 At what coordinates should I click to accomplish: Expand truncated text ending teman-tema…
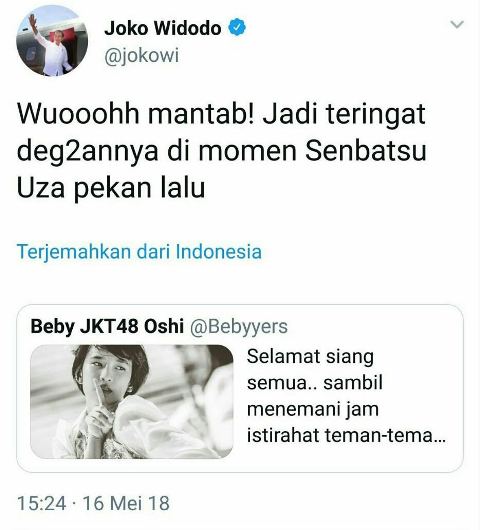(x=346, y=435)
